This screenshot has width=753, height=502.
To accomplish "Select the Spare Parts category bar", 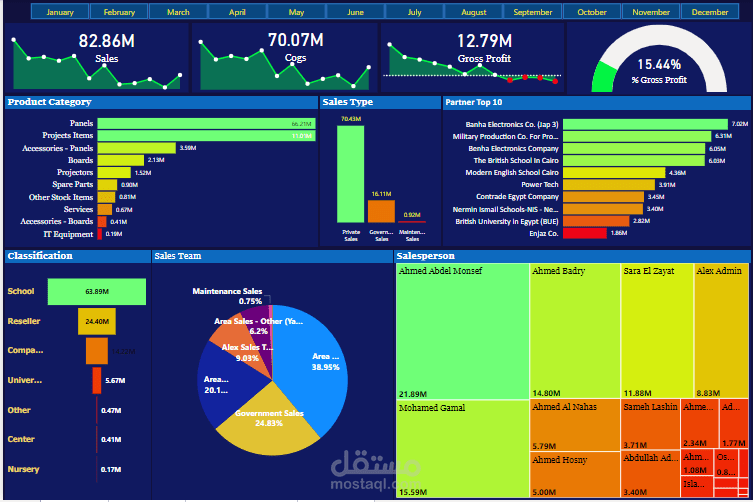I will coord(107,184).
